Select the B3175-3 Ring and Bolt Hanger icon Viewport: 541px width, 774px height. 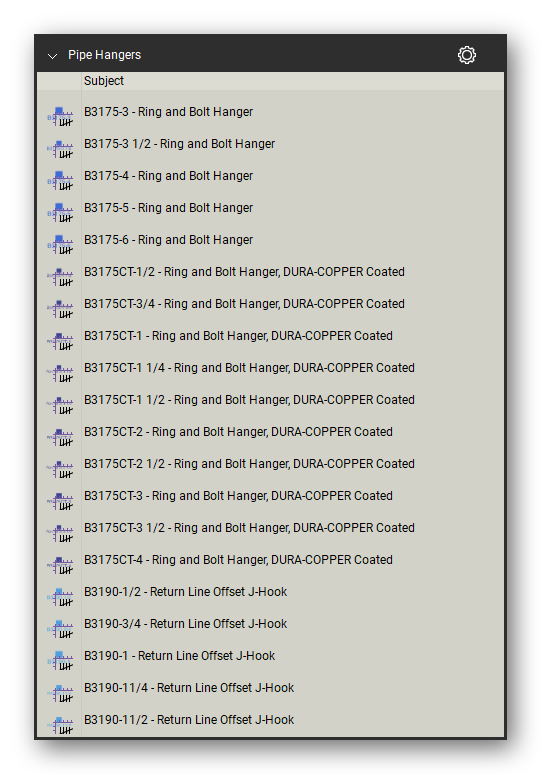tap(60, 117)
